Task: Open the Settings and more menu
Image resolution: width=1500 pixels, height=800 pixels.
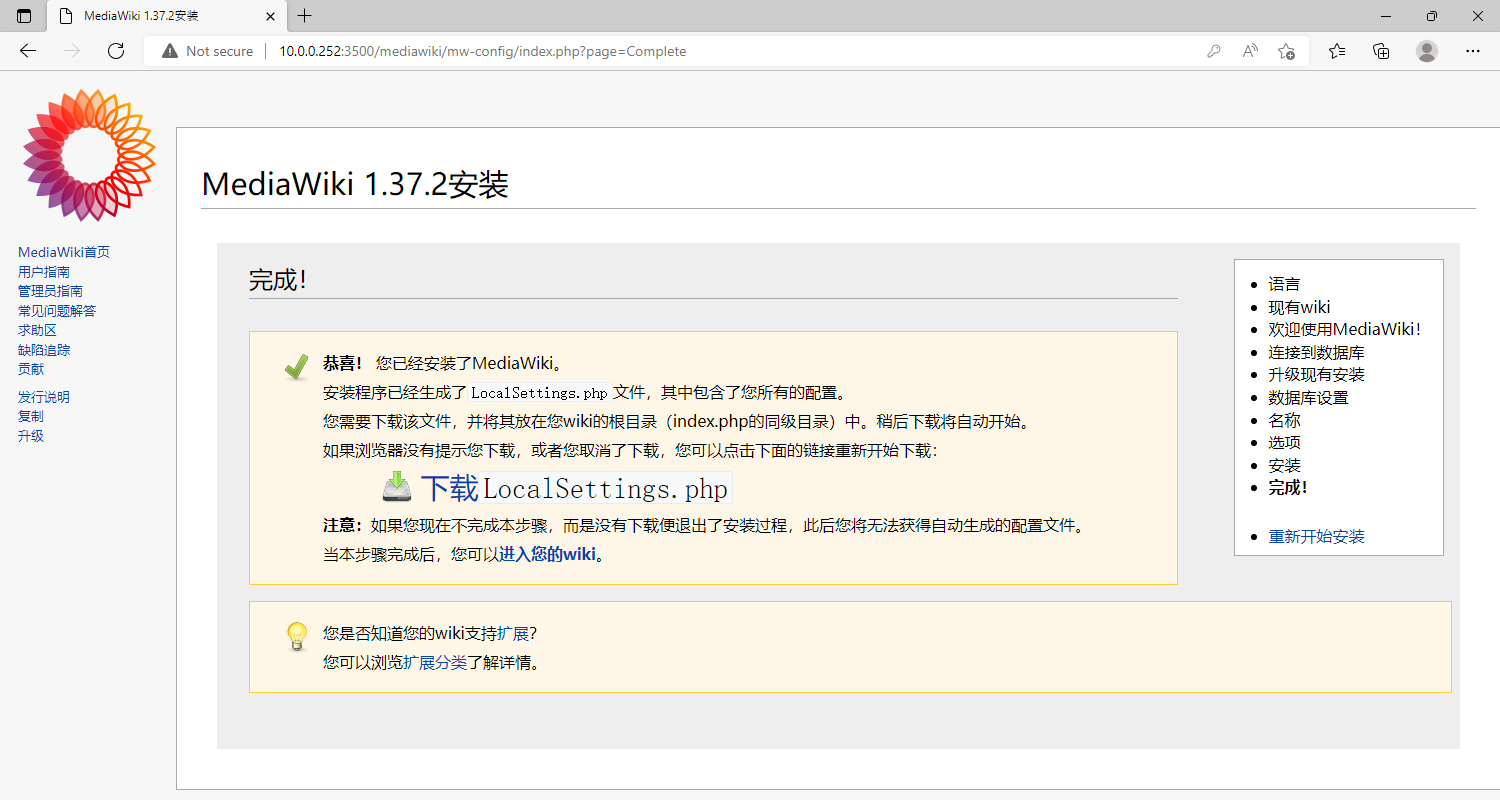Action: [x=1473, y=51]
